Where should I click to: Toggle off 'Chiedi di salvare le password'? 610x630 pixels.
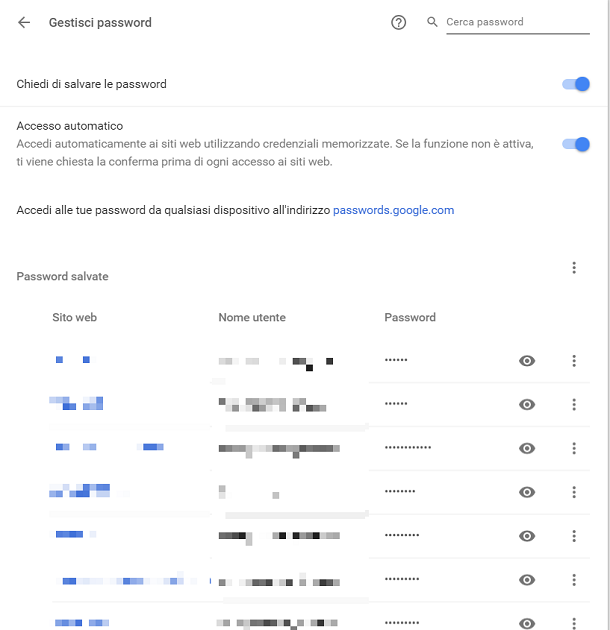[x=576, y=84]
